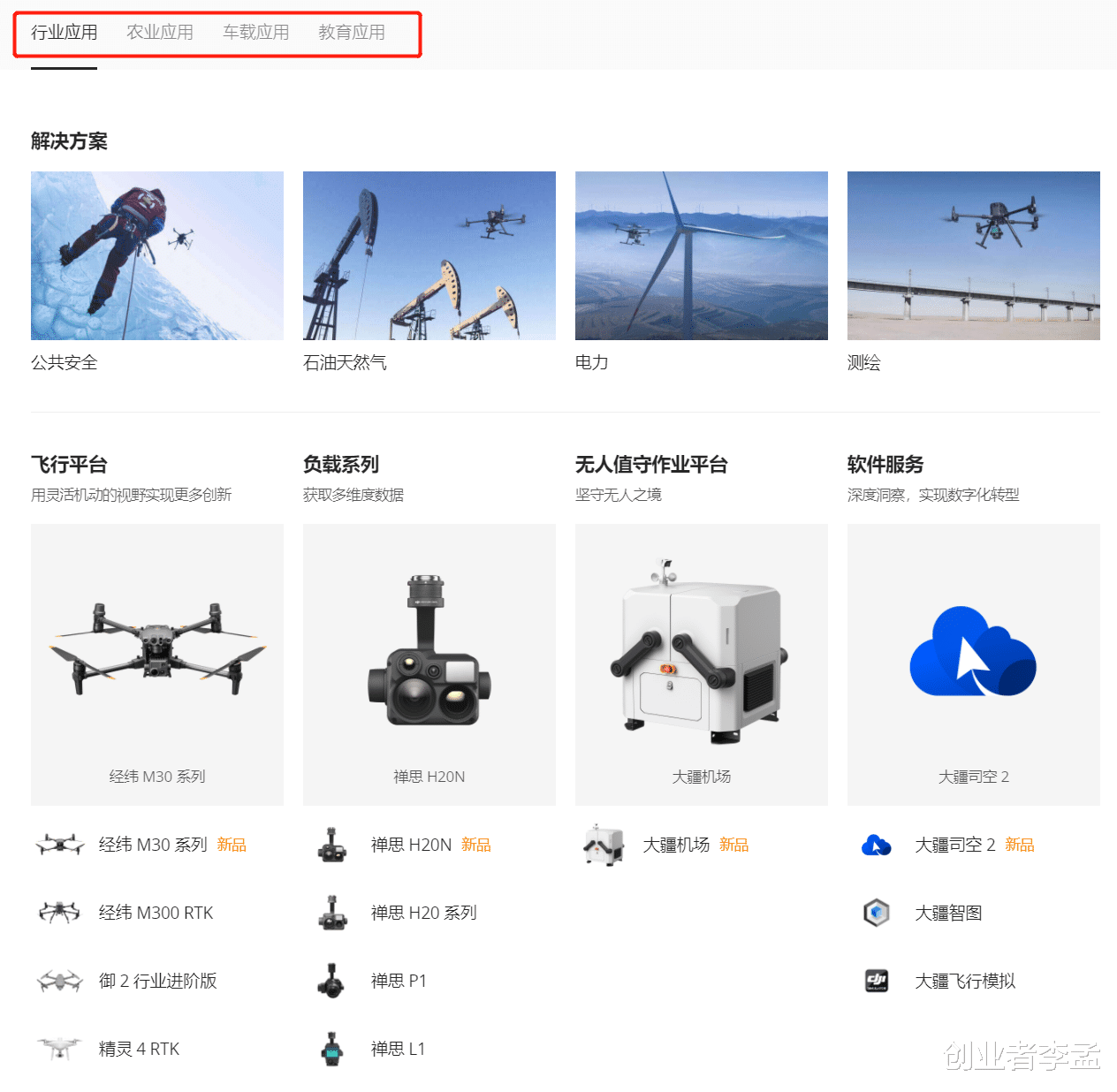This screenshot has width=1117, height=1092.
Task: Click the 用灵活机动的视野实现更多创新 subtitle
Action: (132, 495)
